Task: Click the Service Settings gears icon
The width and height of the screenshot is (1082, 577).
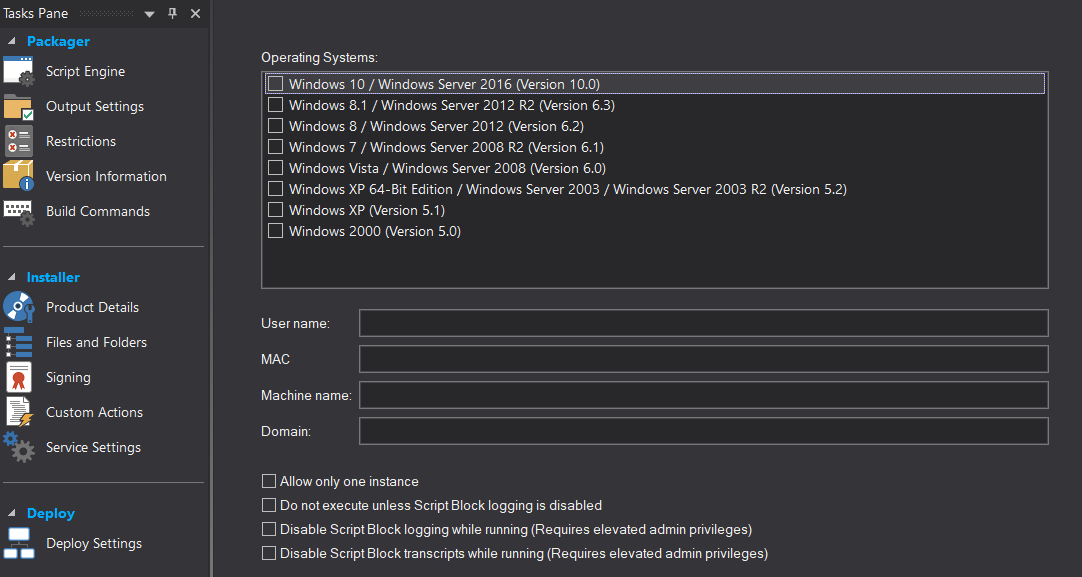Action: pyautogui.click(x=19, y=447)
